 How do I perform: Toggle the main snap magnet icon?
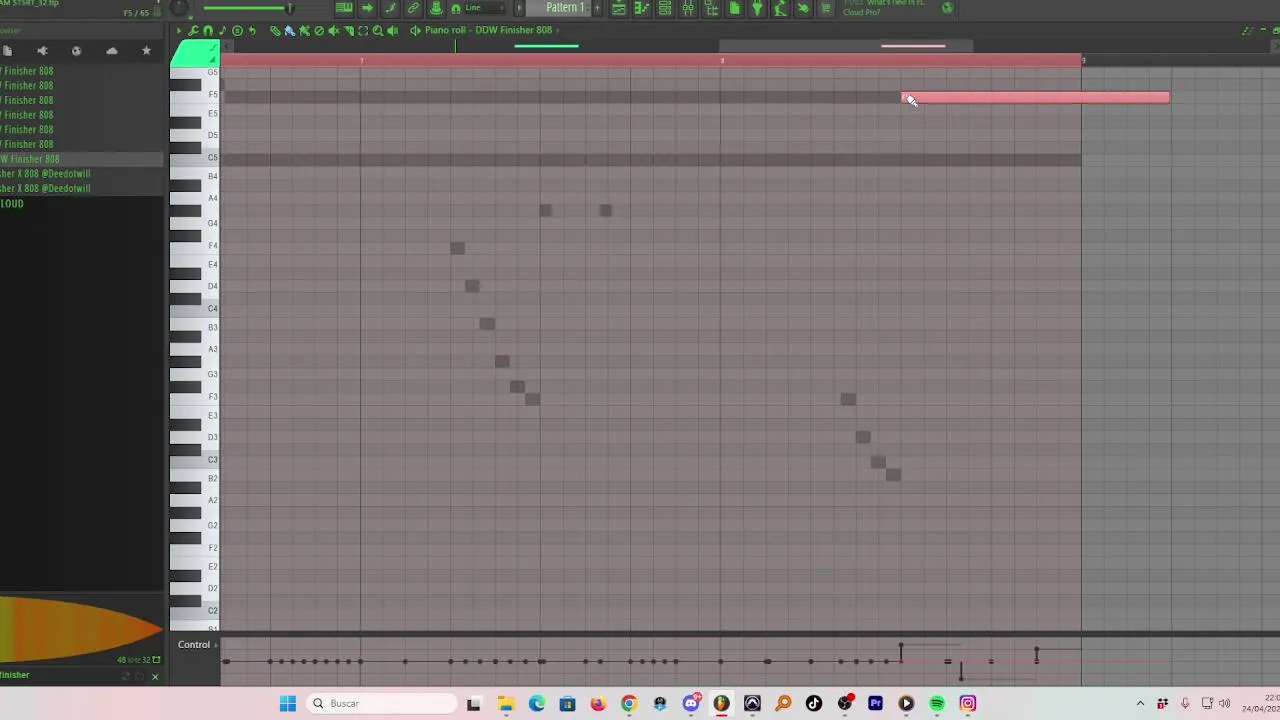[456, 8]
